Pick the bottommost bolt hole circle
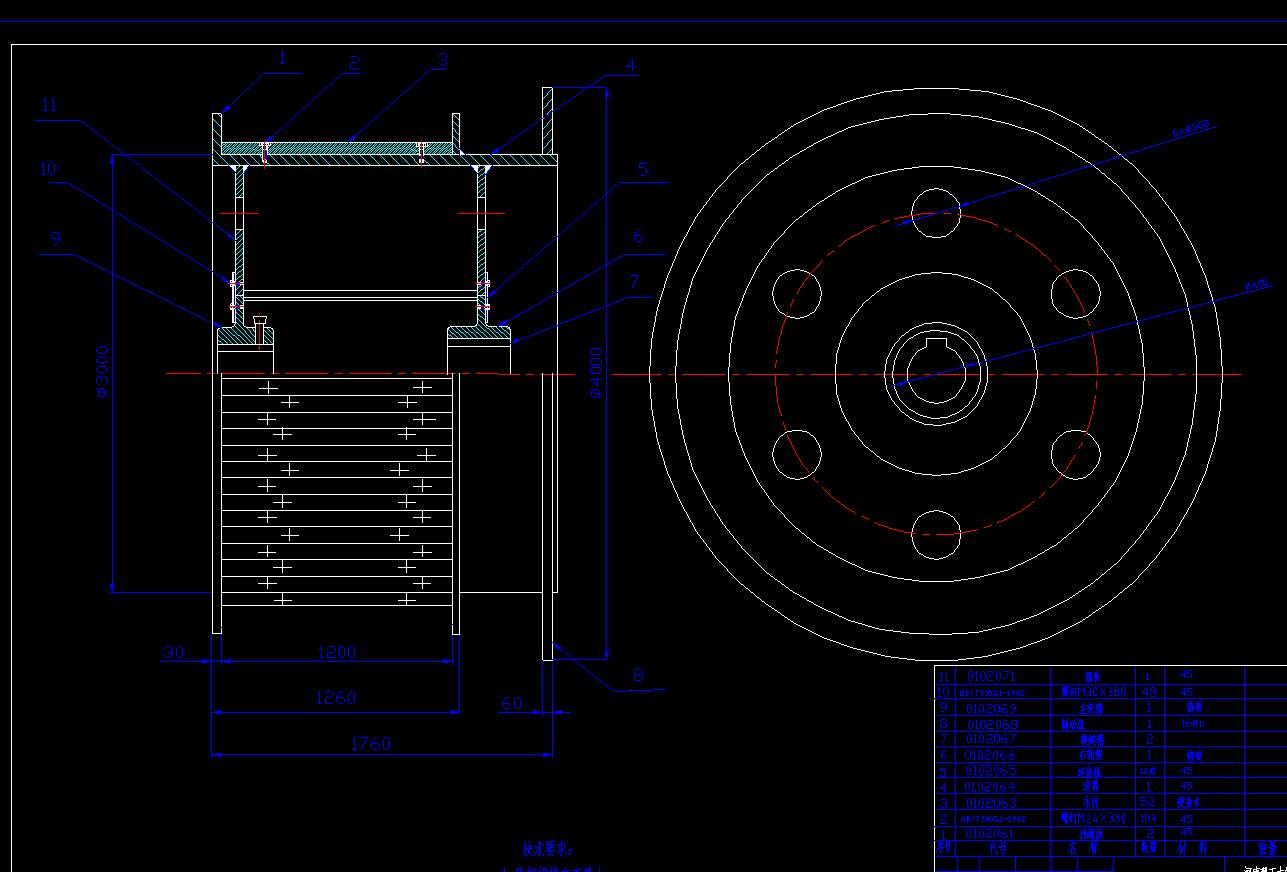The height and width of the screenshot is (872, 1287). [x=937, y=535]
